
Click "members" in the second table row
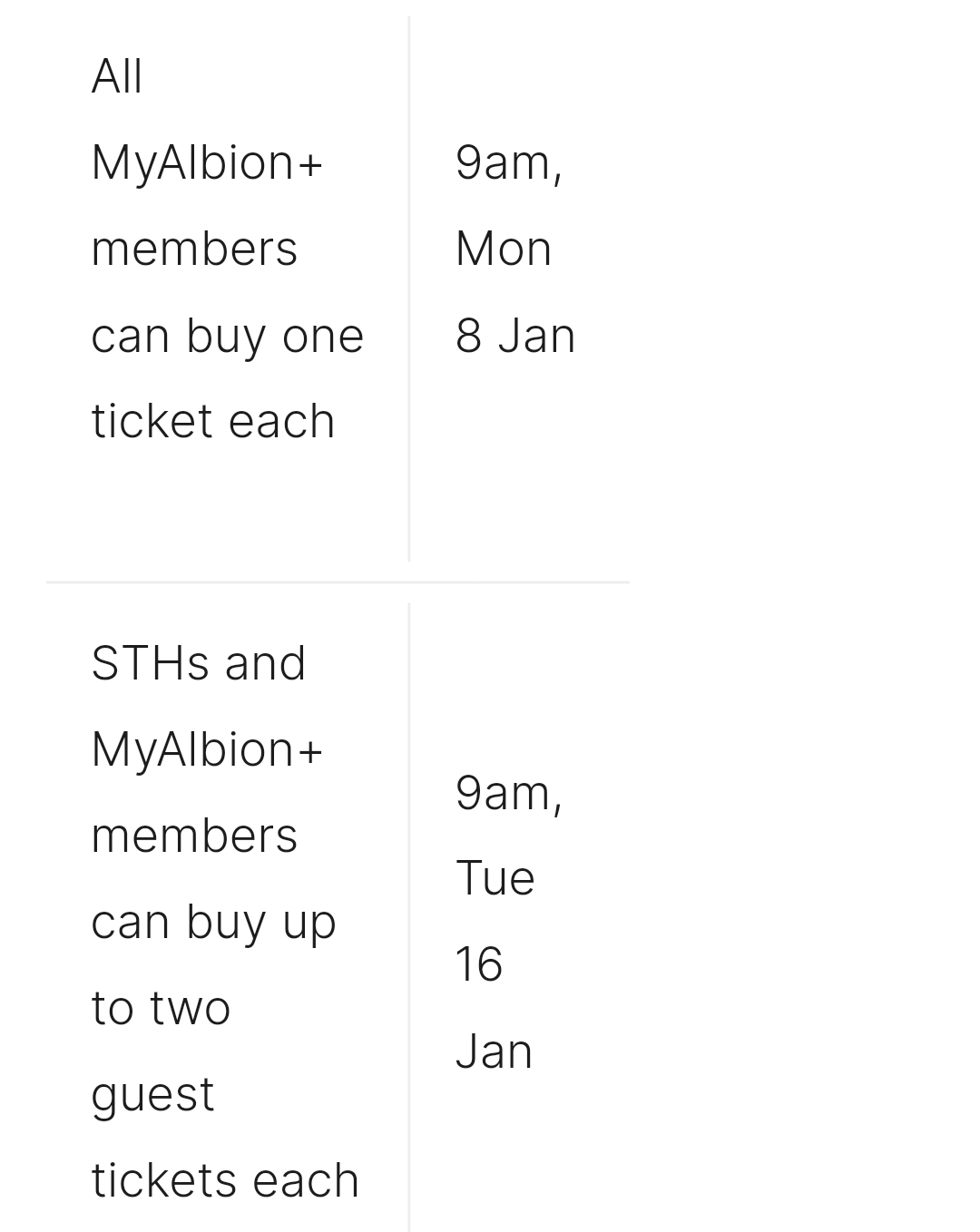click(x=194, y=836)
